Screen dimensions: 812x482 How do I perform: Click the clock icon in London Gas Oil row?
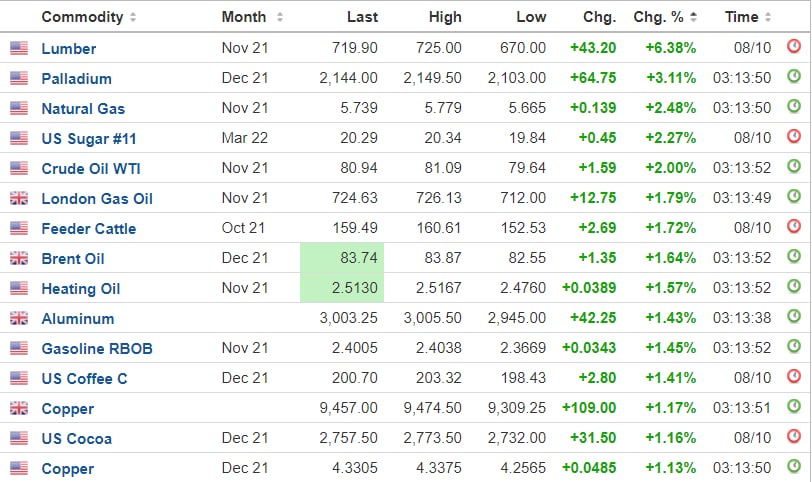[x=793, y=196]
